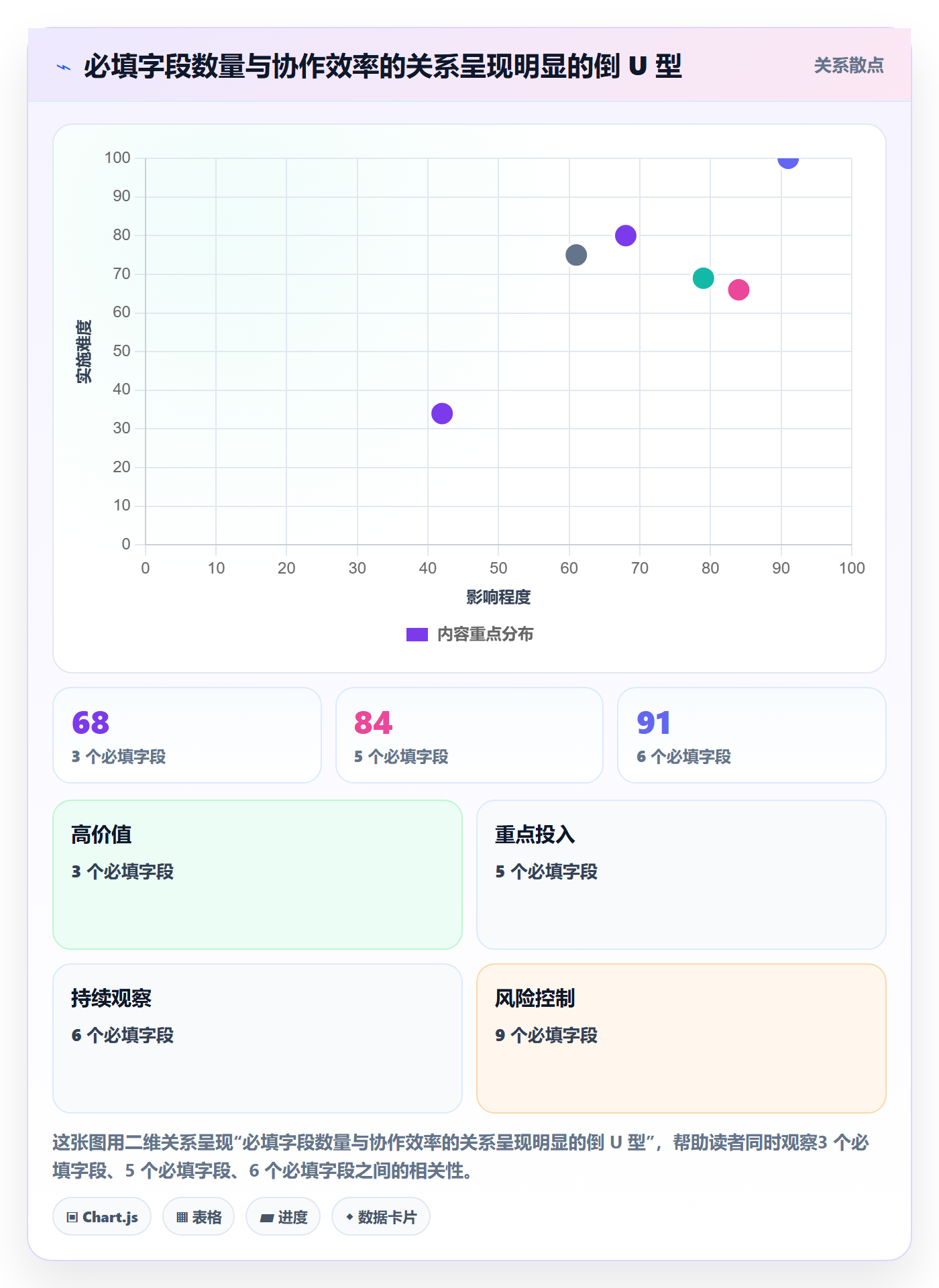Click the 数据卡片 diamond tag icon
The width and height of the screenshot is (939, 1288).
349,1217
